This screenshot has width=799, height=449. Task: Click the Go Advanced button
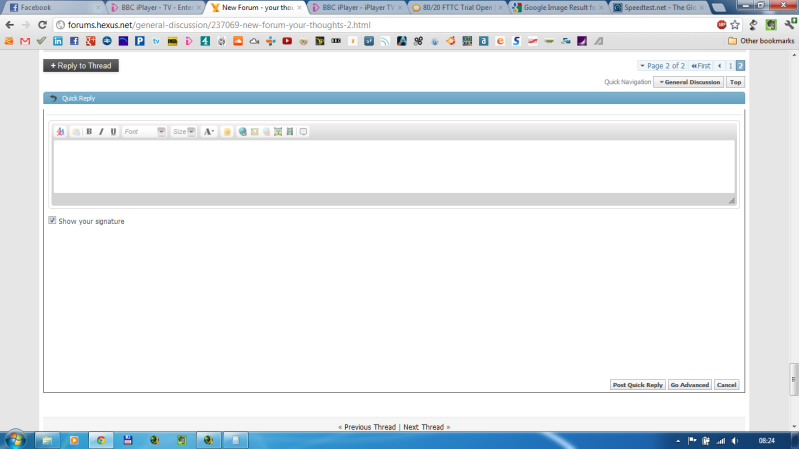(689, 385)
